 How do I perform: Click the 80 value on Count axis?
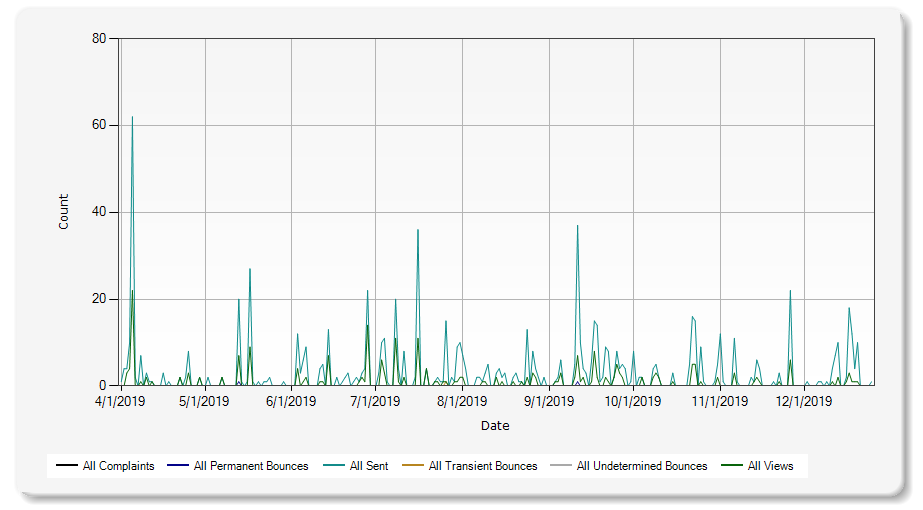coord(99,38)
